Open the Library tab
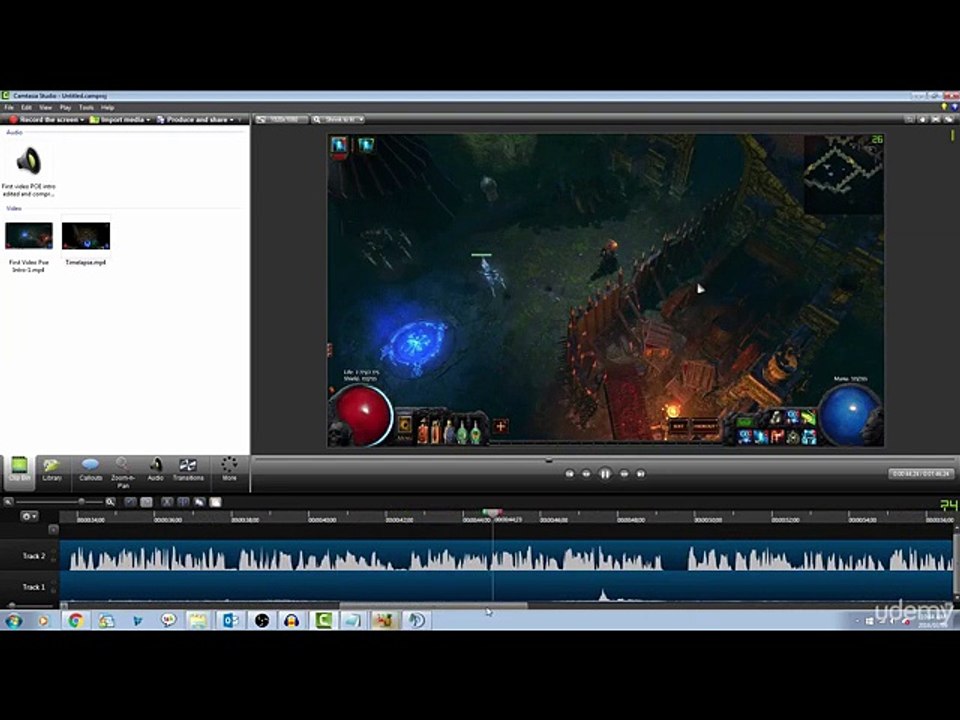The height and width of the screenshot is (720, 960). (52, 468)
